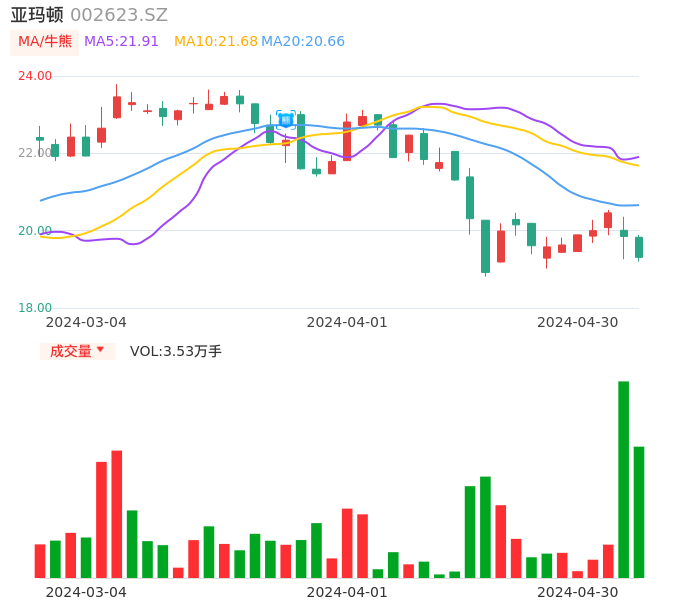The image size is (686, 606).
Task: Click the stock name 亚玛顿
Action: pos(37,15)
